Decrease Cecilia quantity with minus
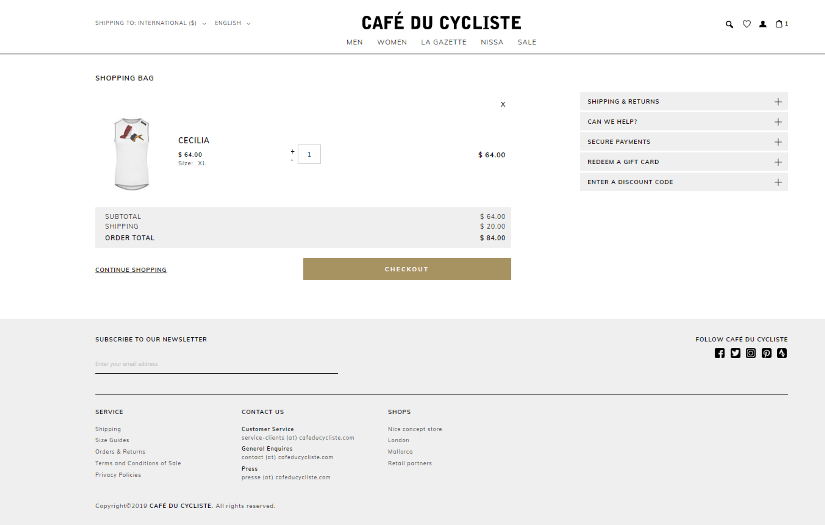The width and height of the screenshot is (825, 525). [292, 159]
